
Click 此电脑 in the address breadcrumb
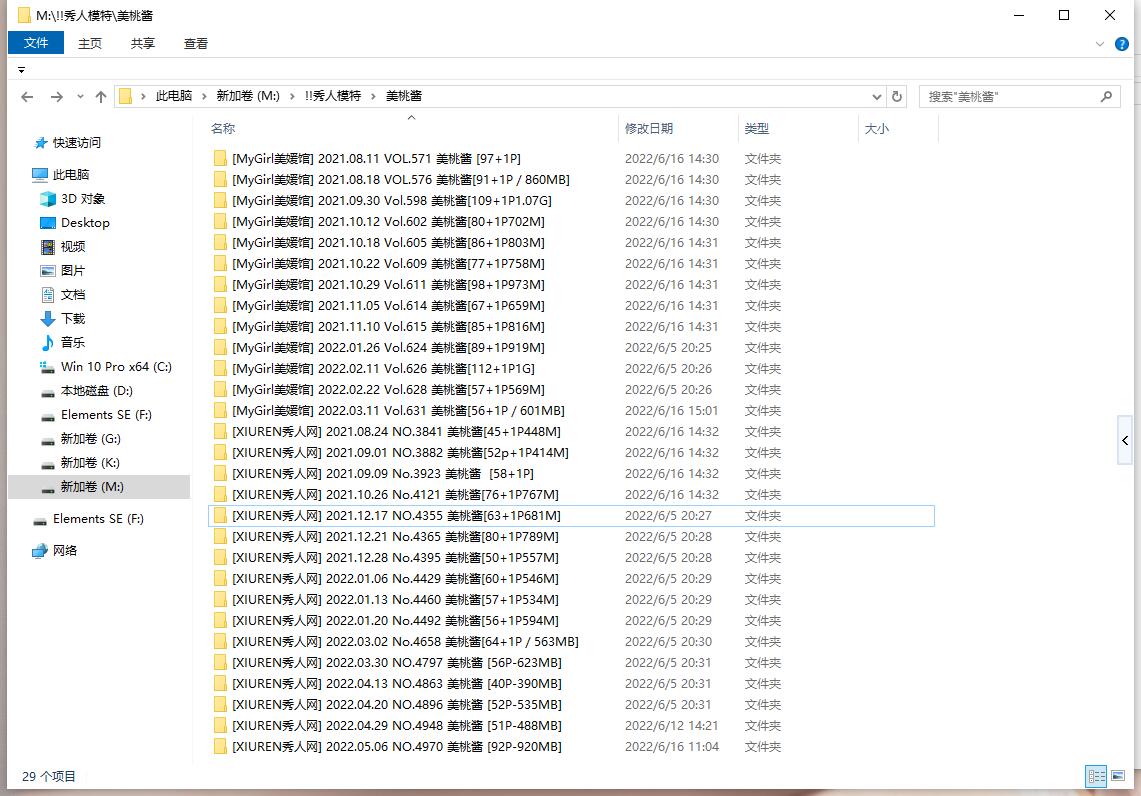pyautogui.click(x=174, y=96)
